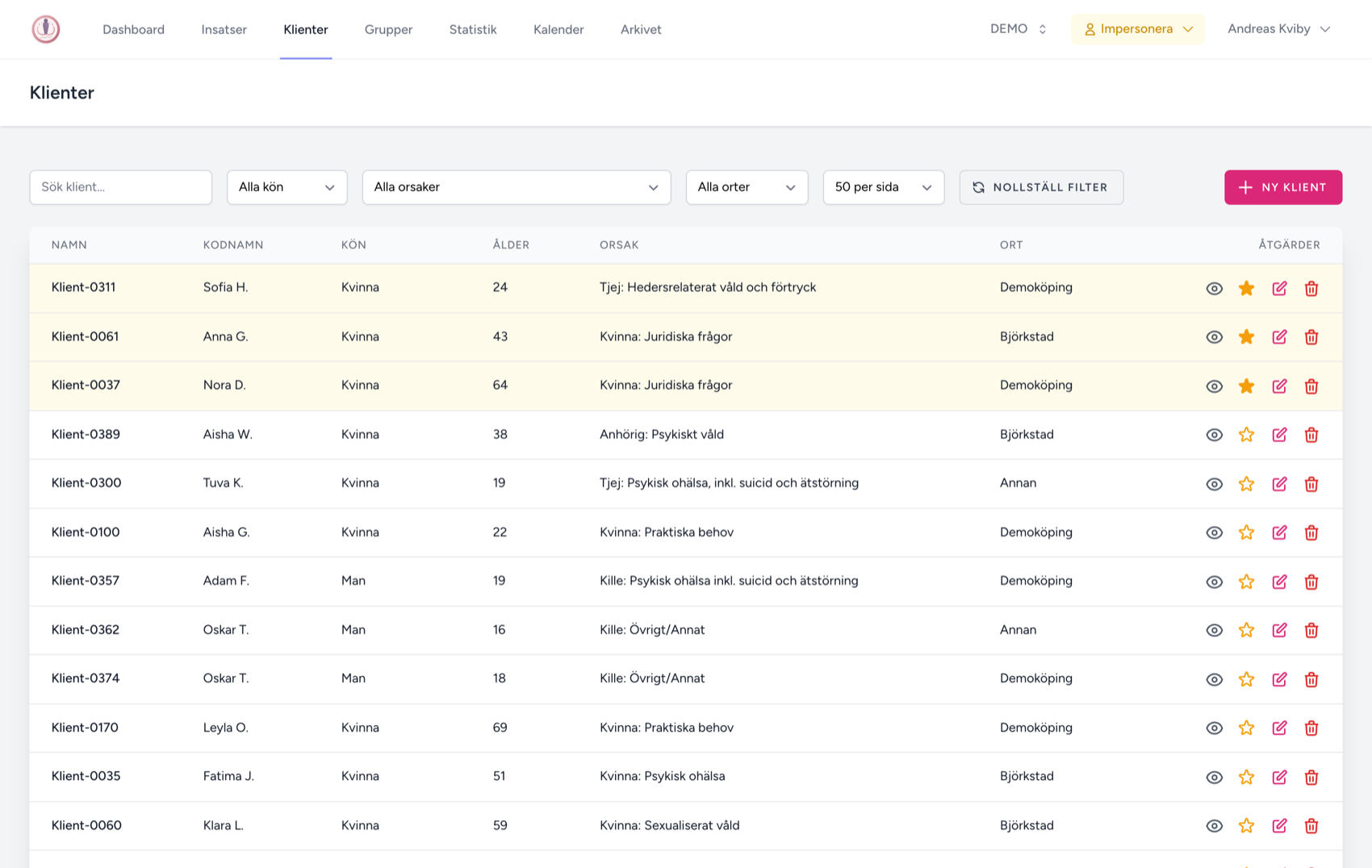This screenshot has width=1372, height=868.
Task: Delete client Klient-0100
Action: click(x=1311, y=532)
